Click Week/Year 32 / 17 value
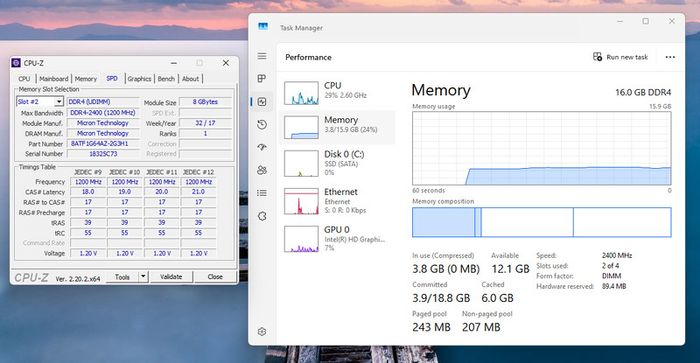Image resolution: width=700 pixels, height=363 pixels. click(205, 123)
